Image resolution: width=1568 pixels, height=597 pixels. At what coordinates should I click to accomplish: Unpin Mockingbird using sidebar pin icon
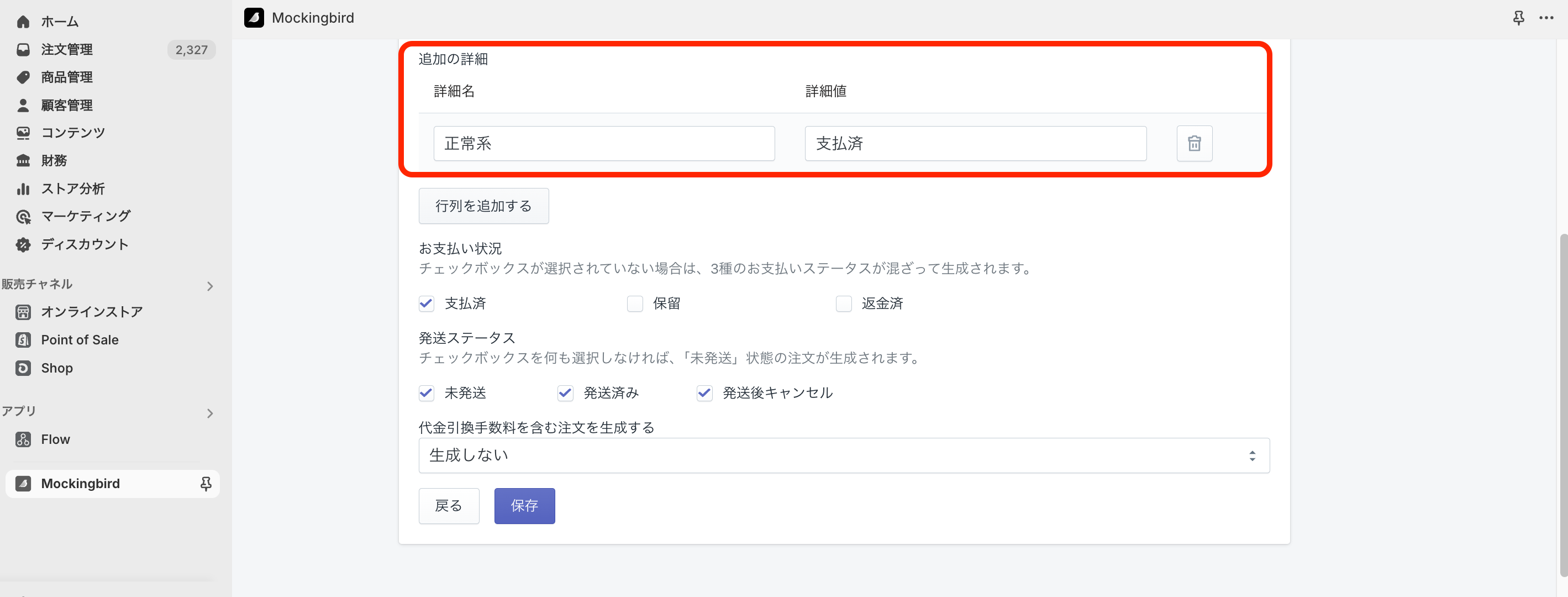tap(206, 484)
